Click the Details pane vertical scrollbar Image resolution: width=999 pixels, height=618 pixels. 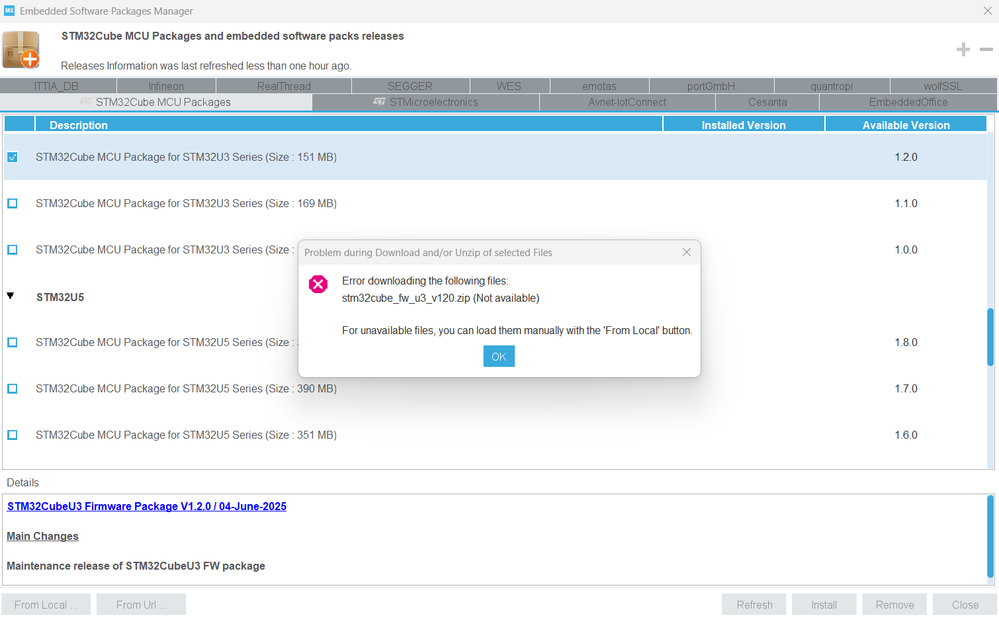tap(990, 537)
